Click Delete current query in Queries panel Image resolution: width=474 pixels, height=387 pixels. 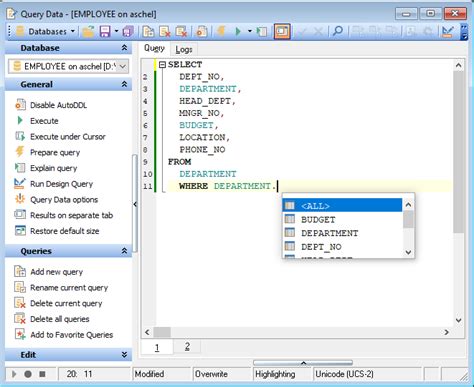click(x=59, y=303)
